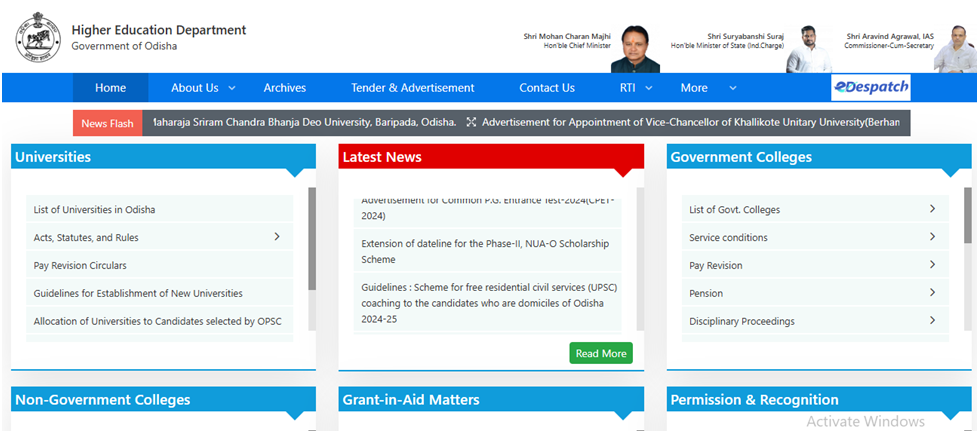Screen dimensions: 979x433
Task: Click the Commissioner-Cum-Secretary caption
Action: 889,46
